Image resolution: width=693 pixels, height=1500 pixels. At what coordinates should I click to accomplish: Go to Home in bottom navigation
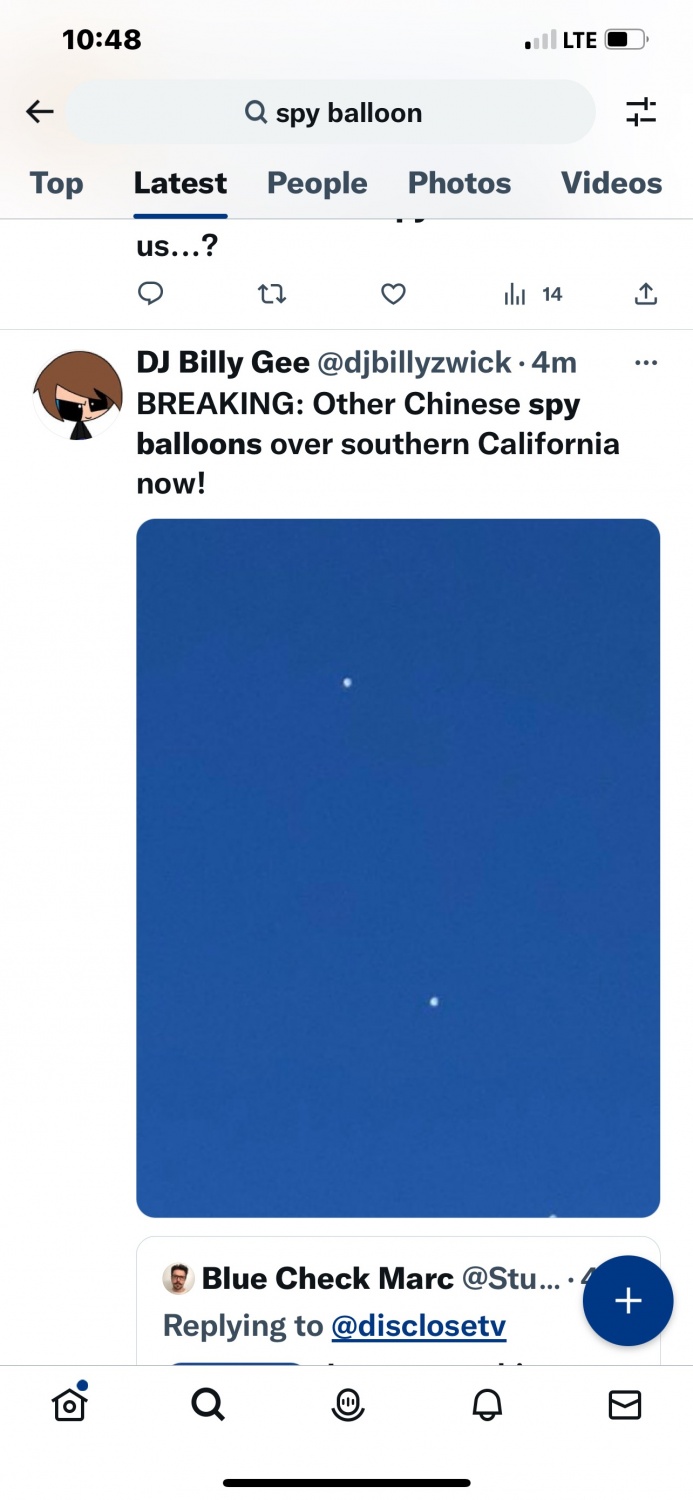69,1405
